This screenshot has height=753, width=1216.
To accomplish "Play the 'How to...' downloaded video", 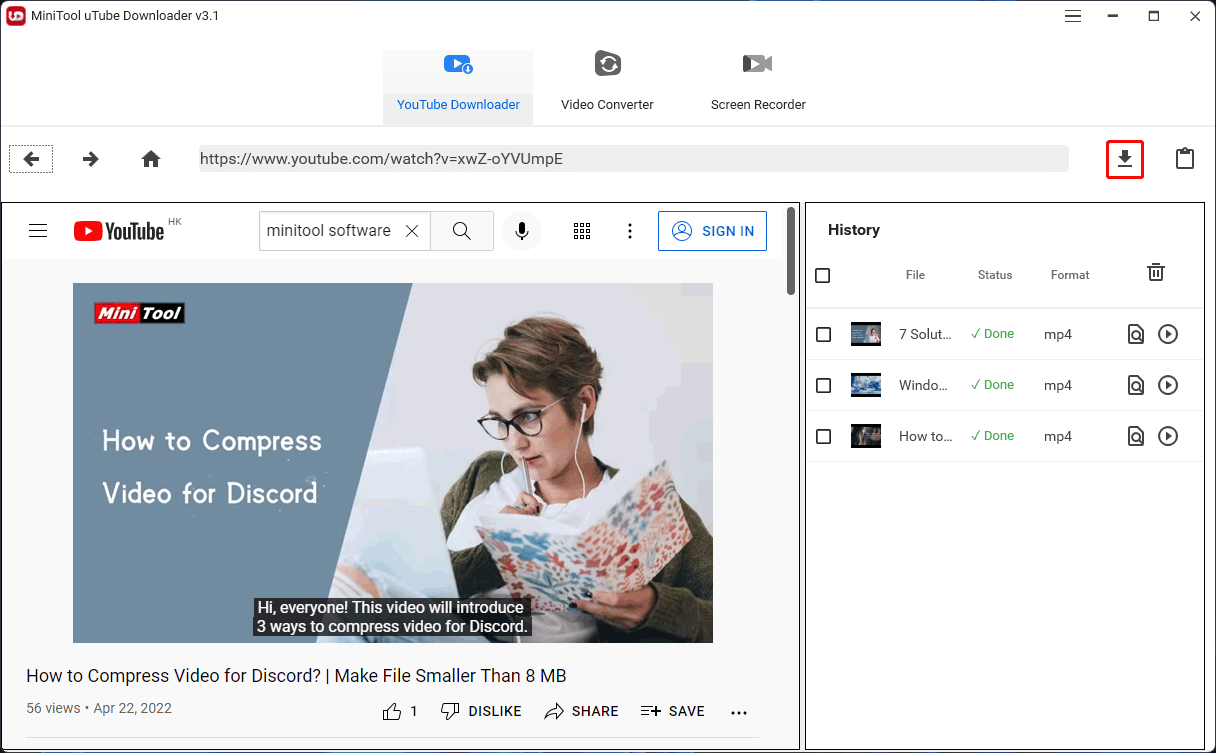I will coord(1168,436).
